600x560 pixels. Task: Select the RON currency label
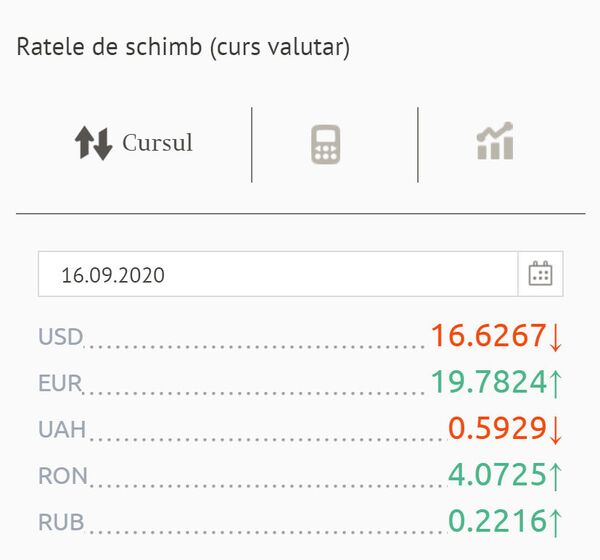point(63,476)
